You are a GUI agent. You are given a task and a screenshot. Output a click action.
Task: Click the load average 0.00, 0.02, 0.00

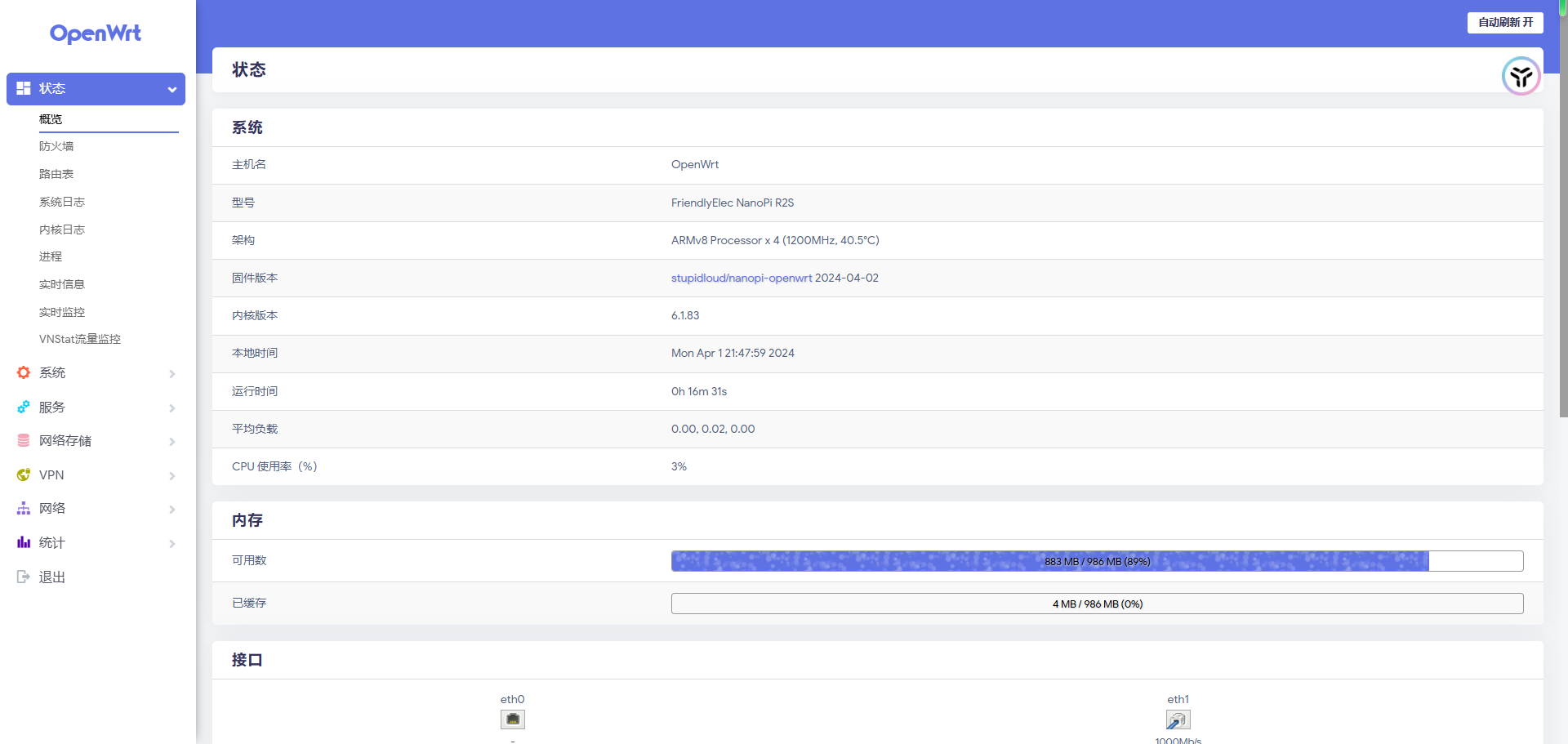[x=713, y=429]
